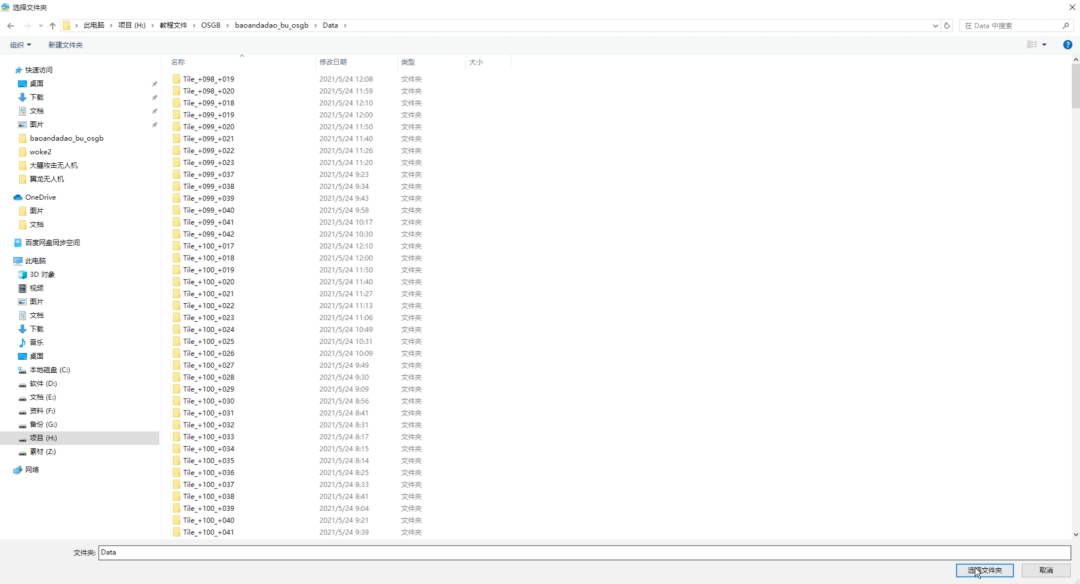
Task: Open 大疆攻击无人机 folder in sidebar
Action: point(53,165)
